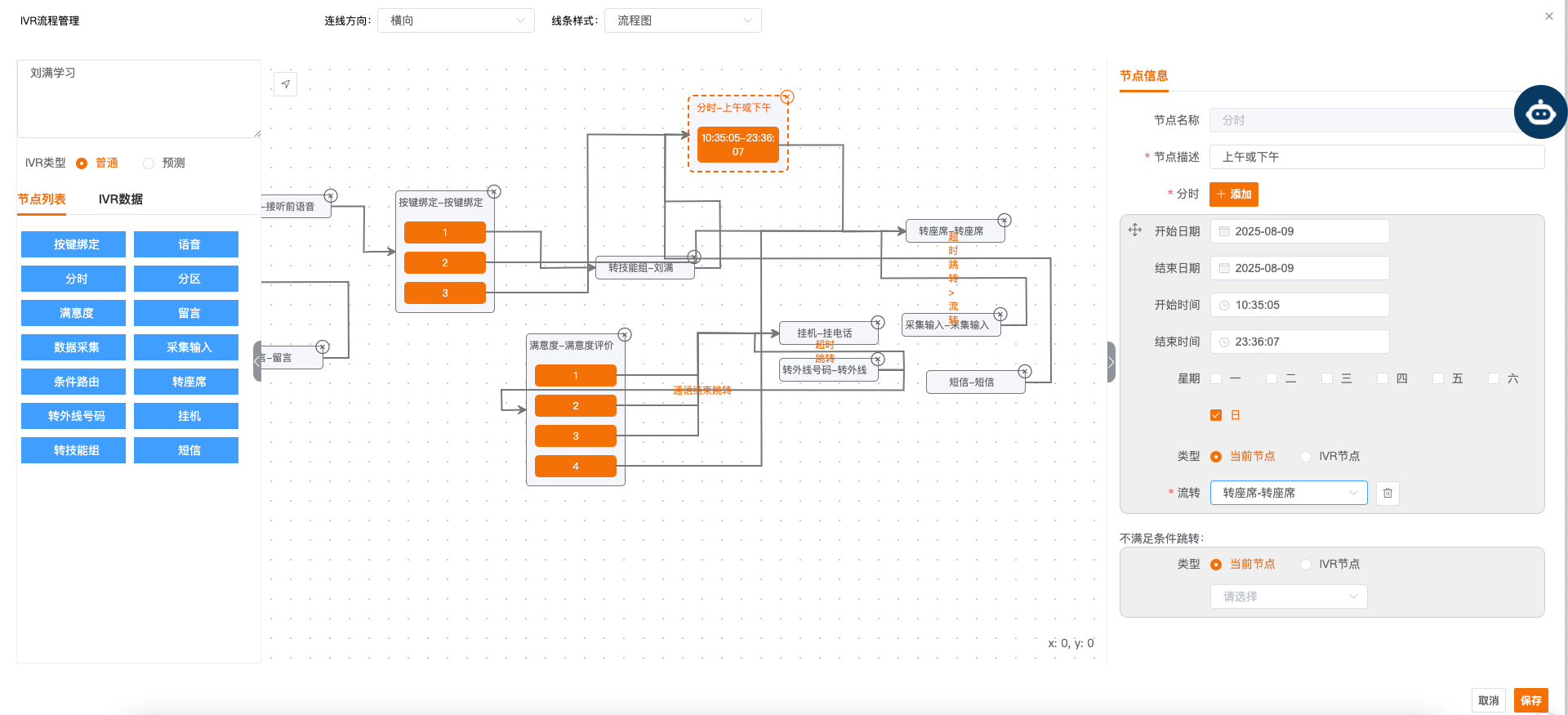Click the 添加 button for 分时
The image size is (1568, 715).
point(1233,194)
